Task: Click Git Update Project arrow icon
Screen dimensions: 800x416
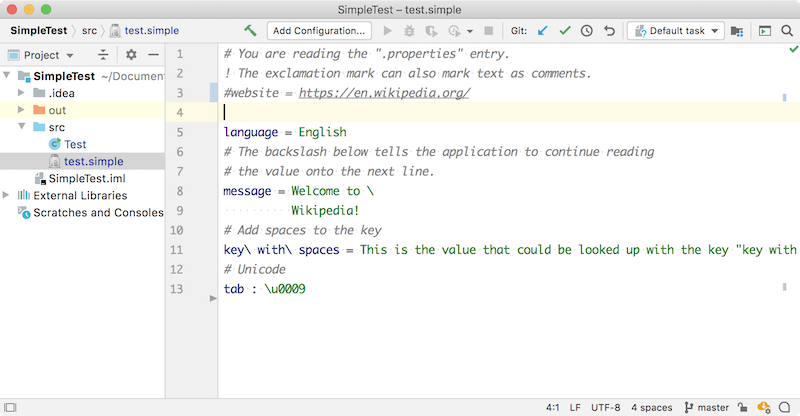Action: (x=543, y=31)
